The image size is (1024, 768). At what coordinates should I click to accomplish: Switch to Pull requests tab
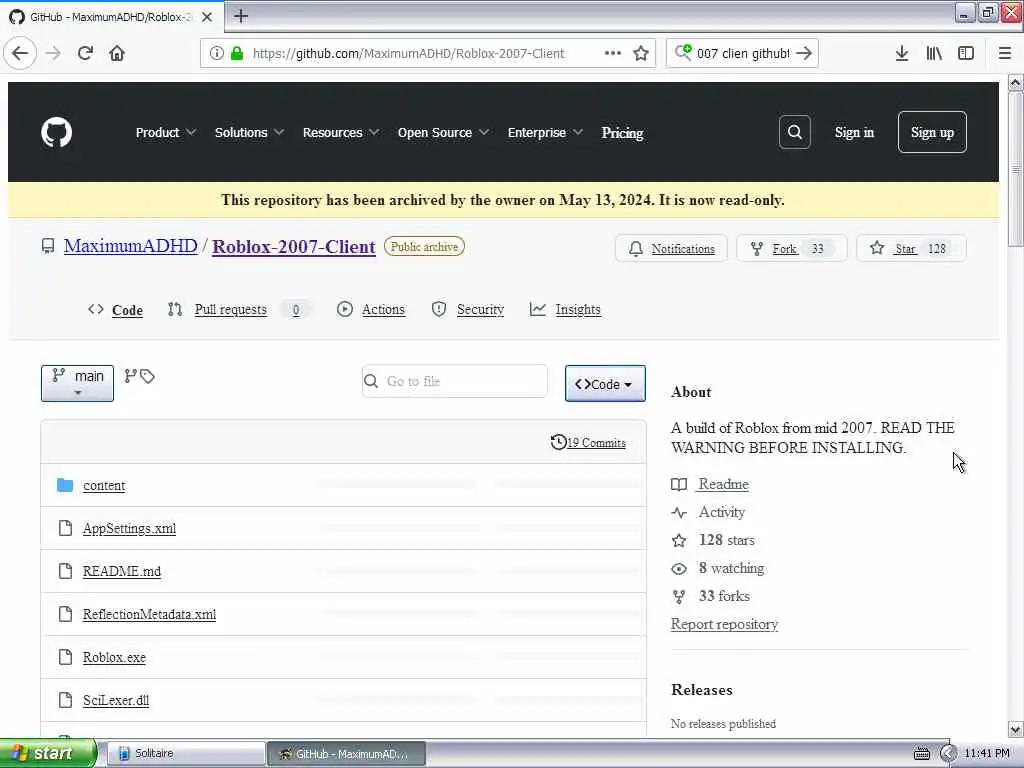tap(239, 310)
